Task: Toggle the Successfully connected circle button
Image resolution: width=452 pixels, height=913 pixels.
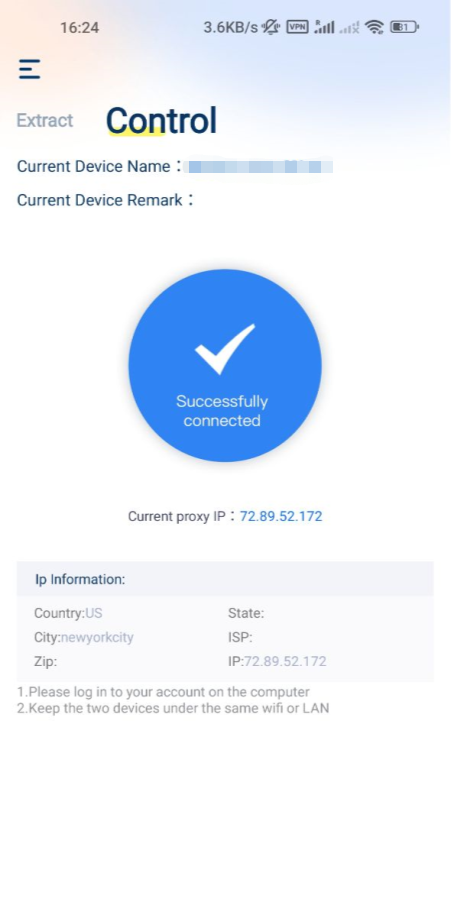Action: coord(225,366)
